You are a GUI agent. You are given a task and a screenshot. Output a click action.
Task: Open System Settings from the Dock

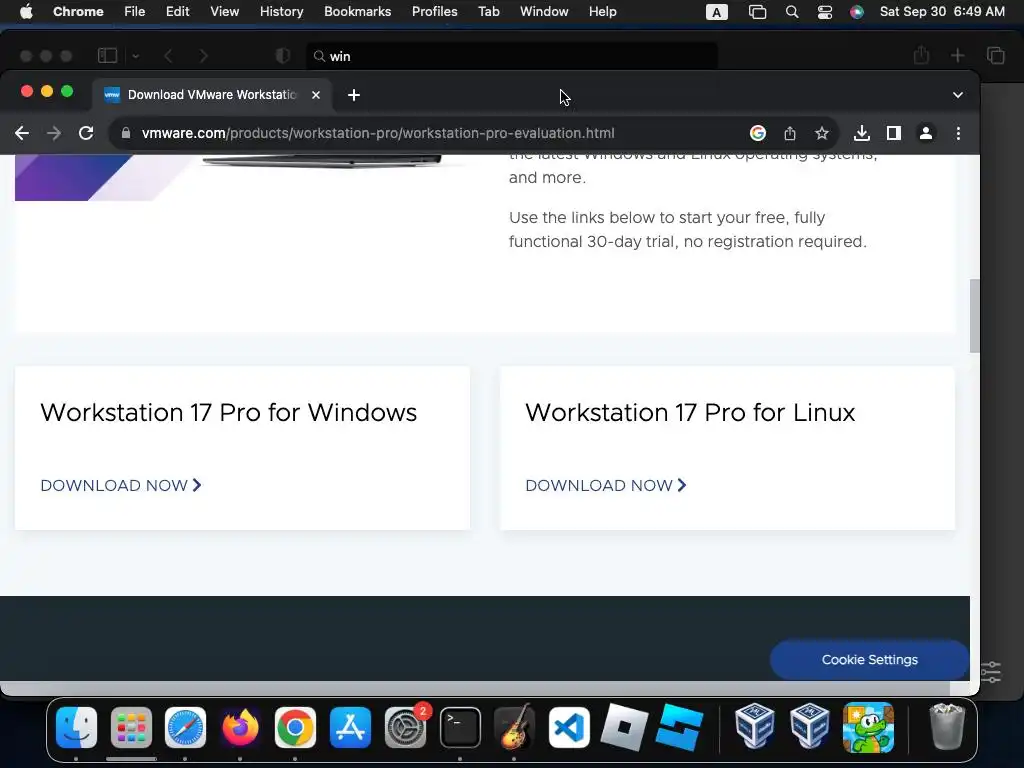click(406, 728)
